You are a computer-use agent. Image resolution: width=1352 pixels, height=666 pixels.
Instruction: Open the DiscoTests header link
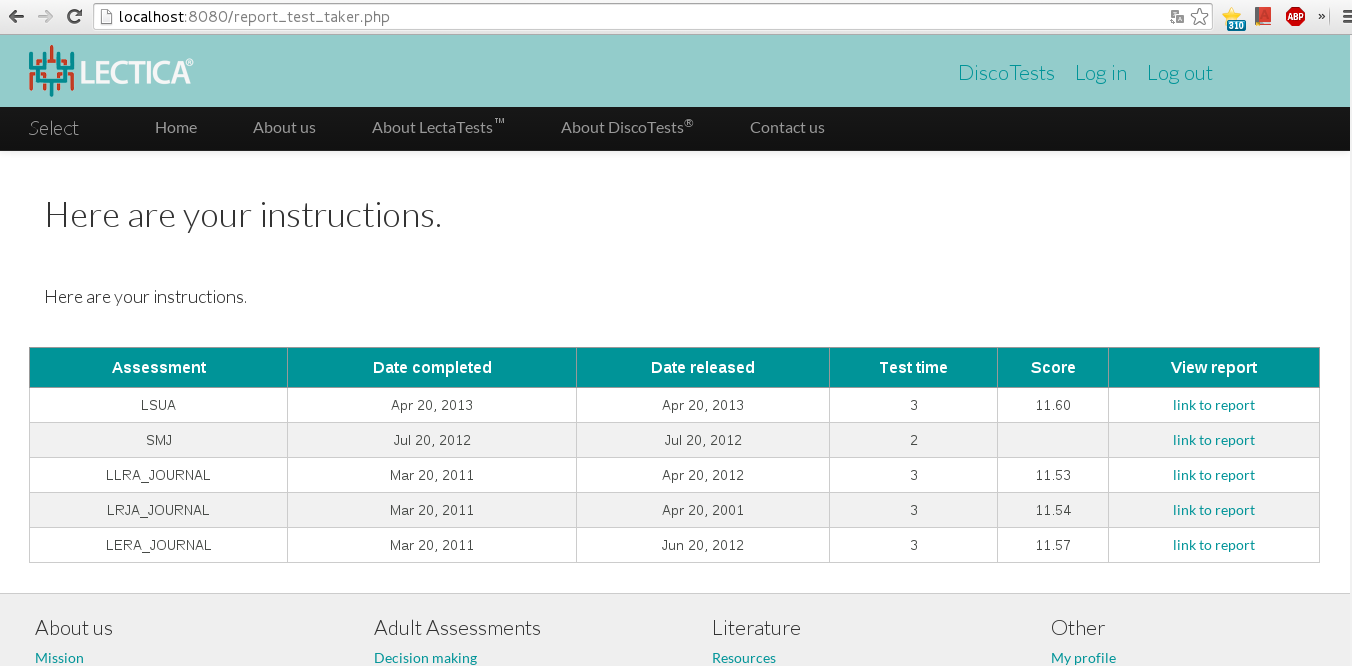[x=1006, y=73]
